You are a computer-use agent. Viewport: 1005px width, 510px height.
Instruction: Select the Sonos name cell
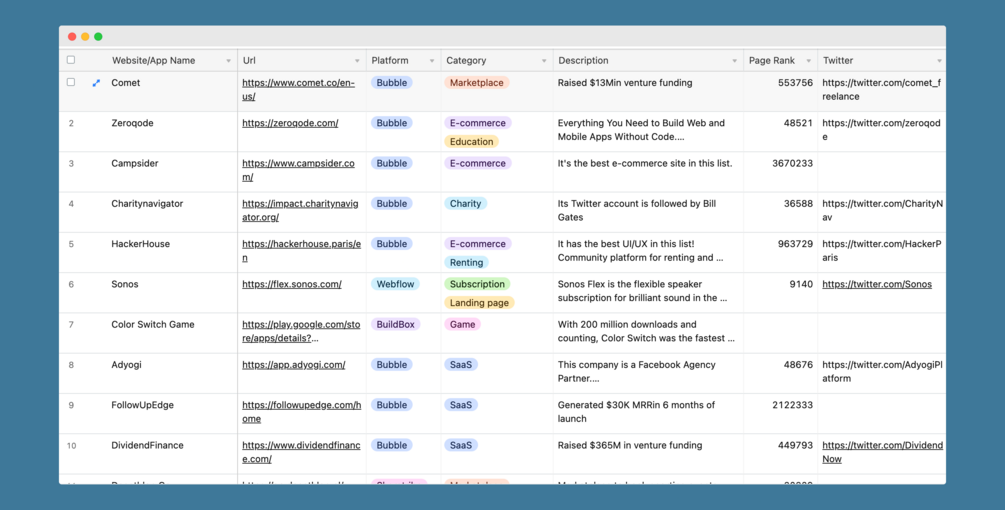coord(124,284)
